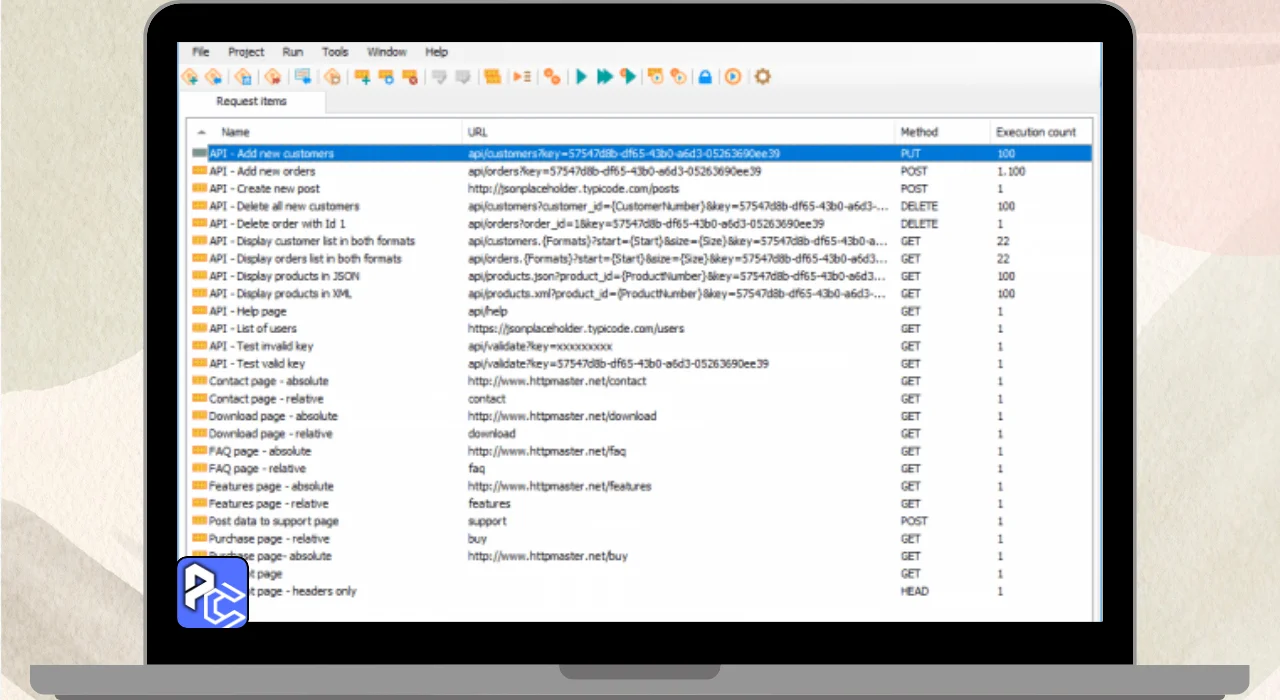Select Contact page - absolute item

click(268, 381)
